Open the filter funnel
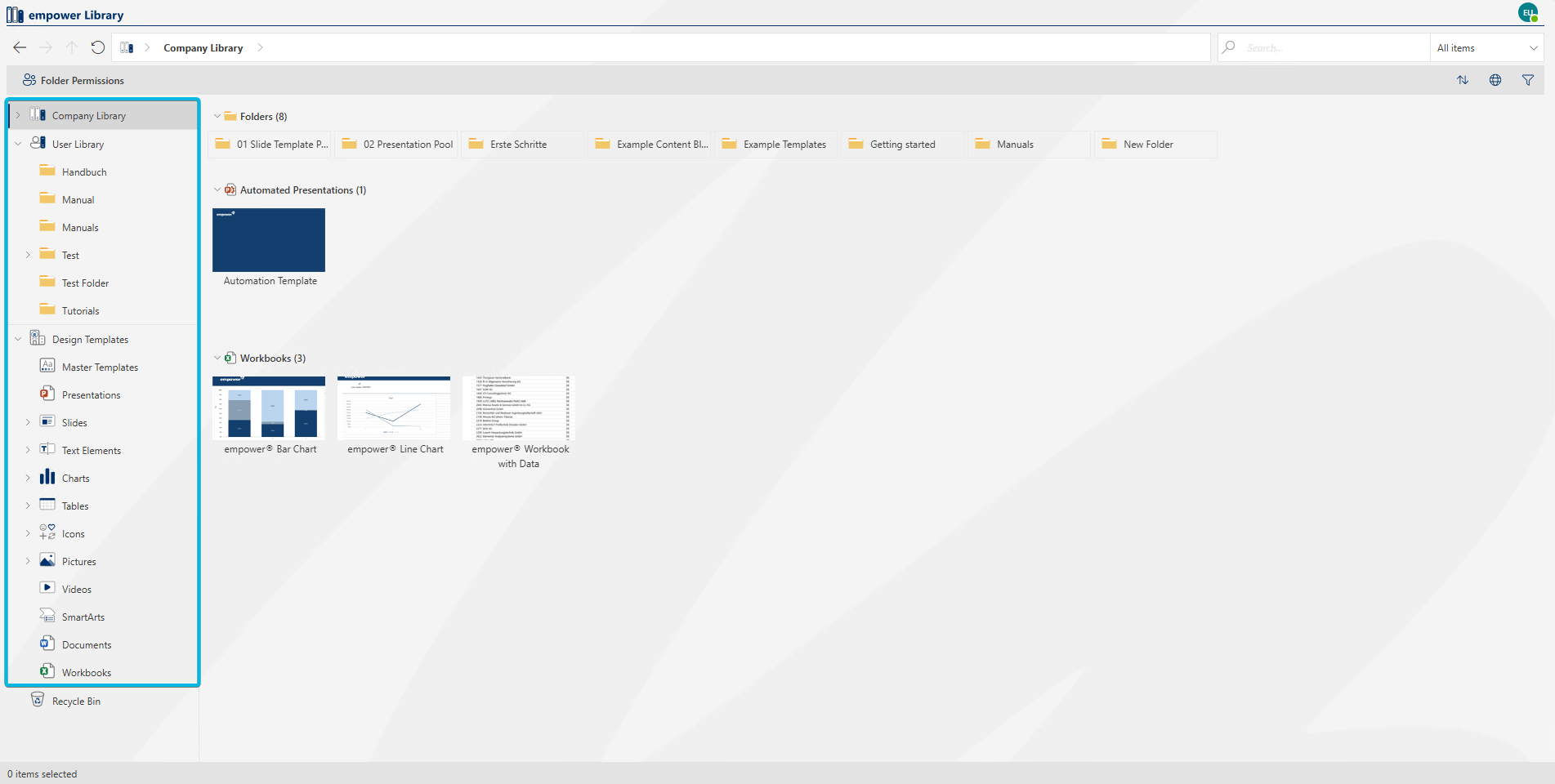This screenshot has width=1555, height=784. click(1528, 80)
